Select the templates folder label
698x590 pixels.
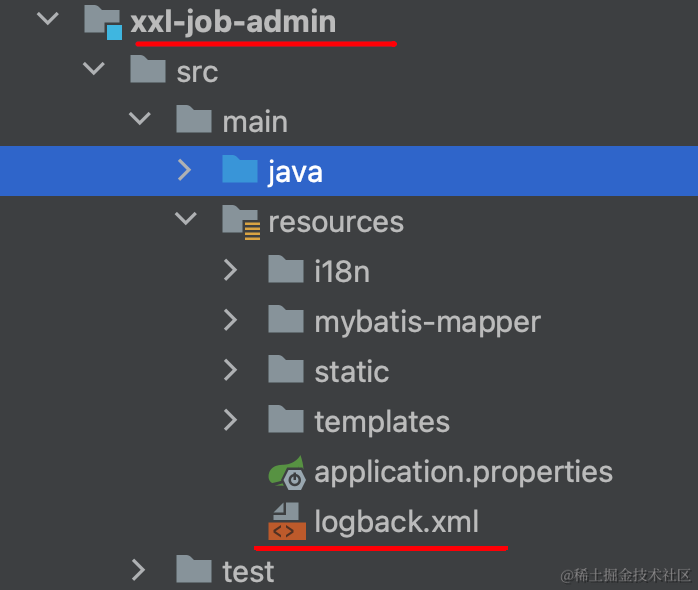pos(382,422)
